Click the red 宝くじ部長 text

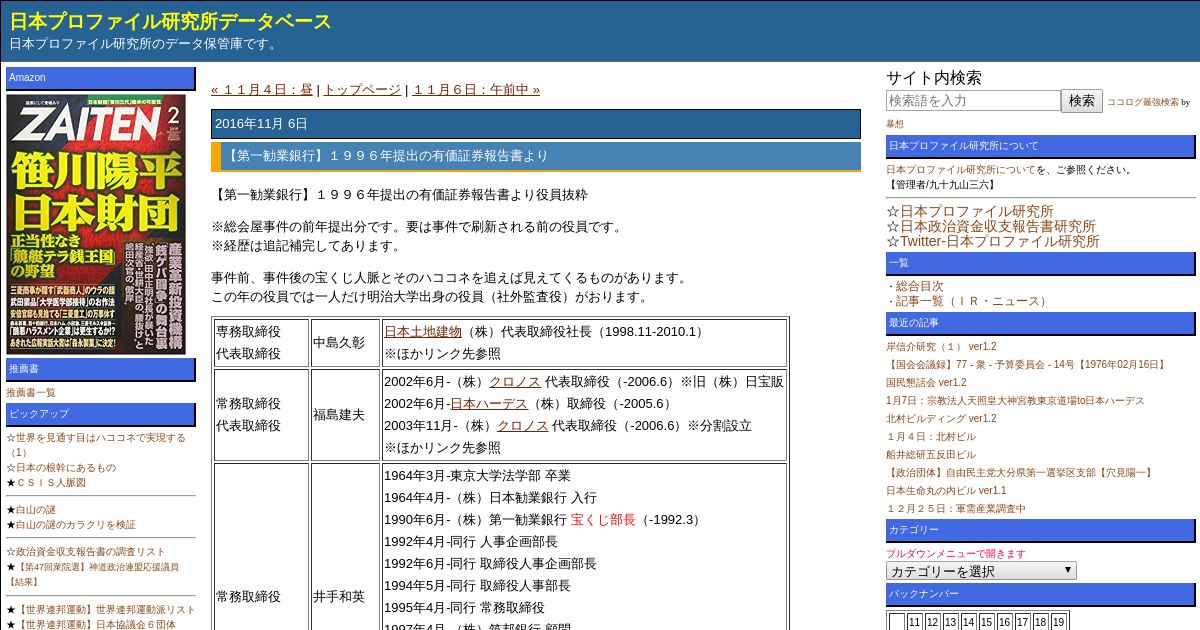pos(603,519)
